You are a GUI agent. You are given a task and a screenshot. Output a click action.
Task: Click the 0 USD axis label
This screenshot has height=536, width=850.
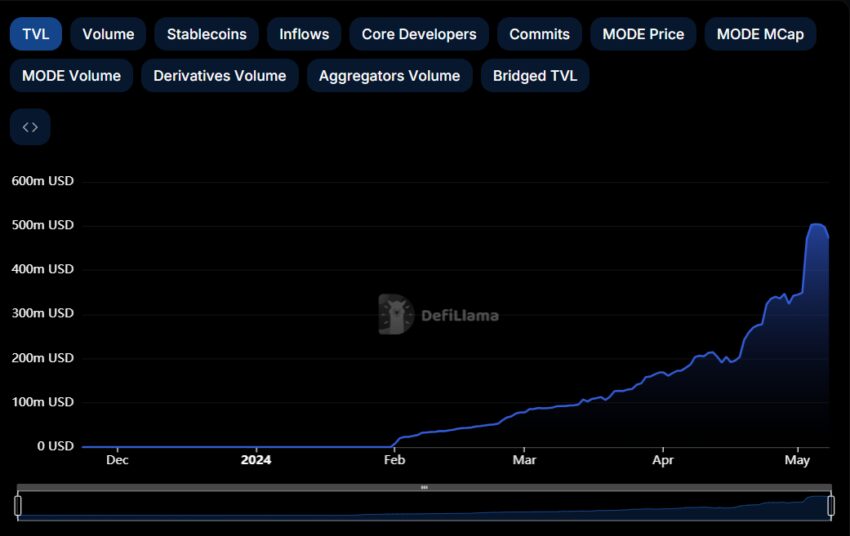click(55, 446)
